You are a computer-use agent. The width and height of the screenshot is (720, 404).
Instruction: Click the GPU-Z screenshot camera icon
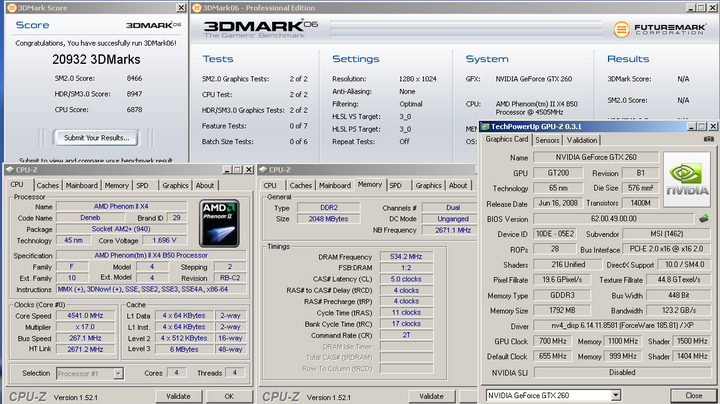(709, 139)
